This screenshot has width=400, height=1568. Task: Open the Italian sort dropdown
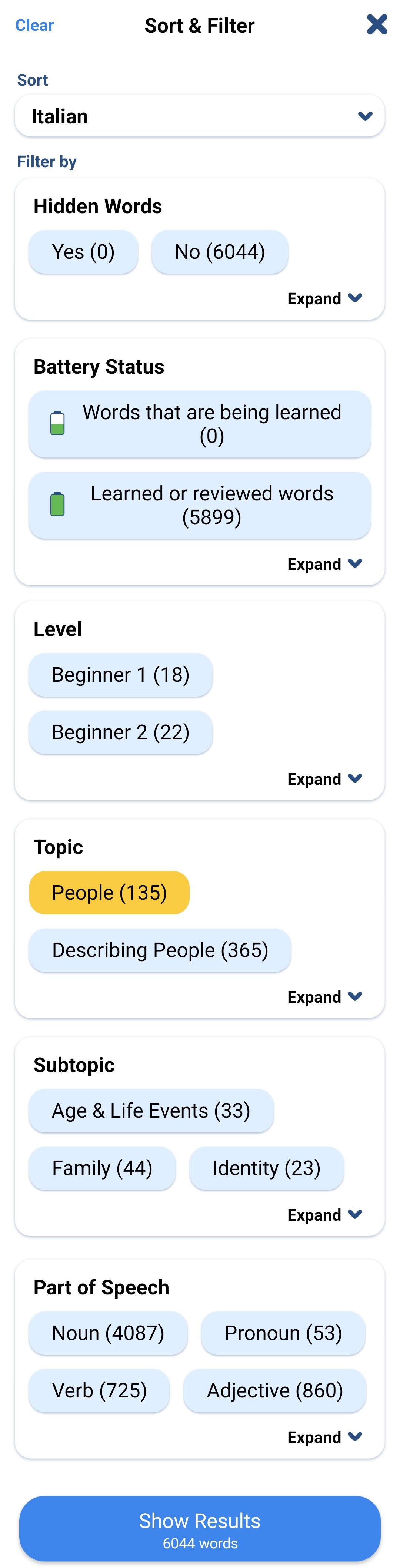pos(199,116)
